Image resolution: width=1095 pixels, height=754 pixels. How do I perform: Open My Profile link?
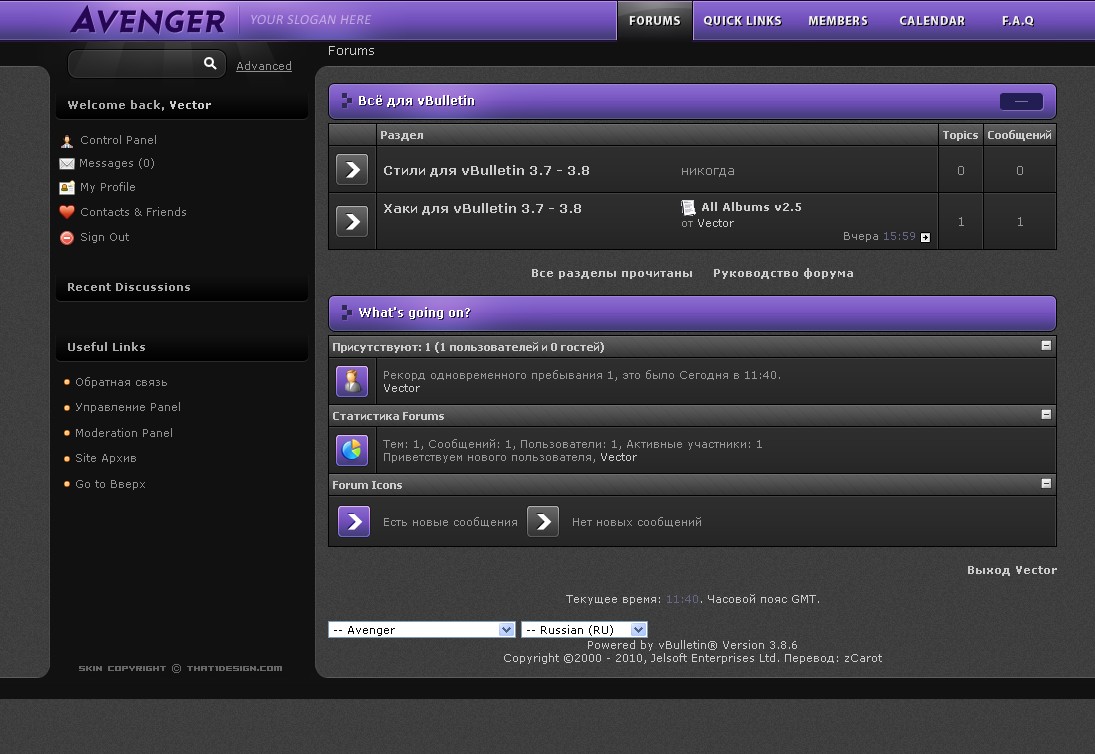[x=108, y=187]
